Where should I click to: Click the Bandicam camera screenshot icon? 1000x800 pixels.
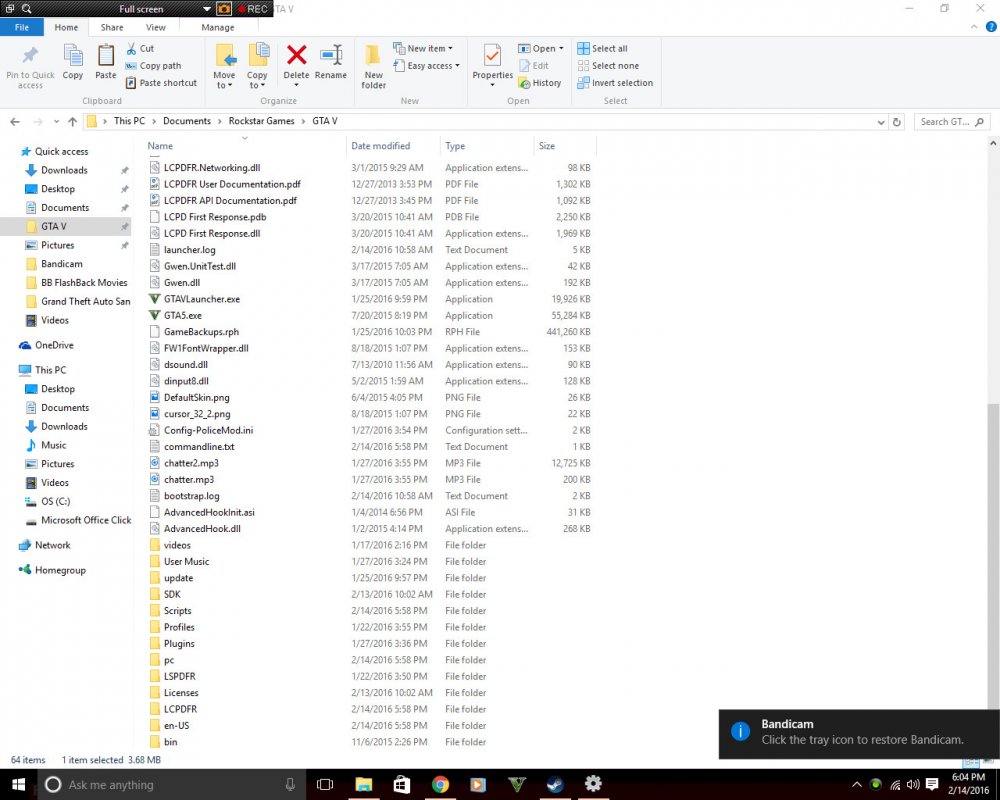click(224, 9)
